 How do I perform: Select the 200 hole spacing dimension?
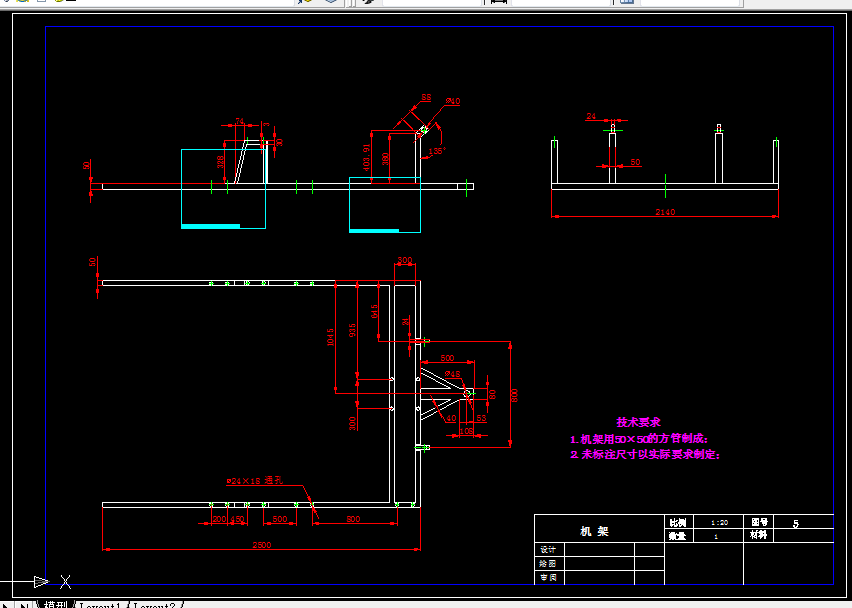tap(219, 519)
